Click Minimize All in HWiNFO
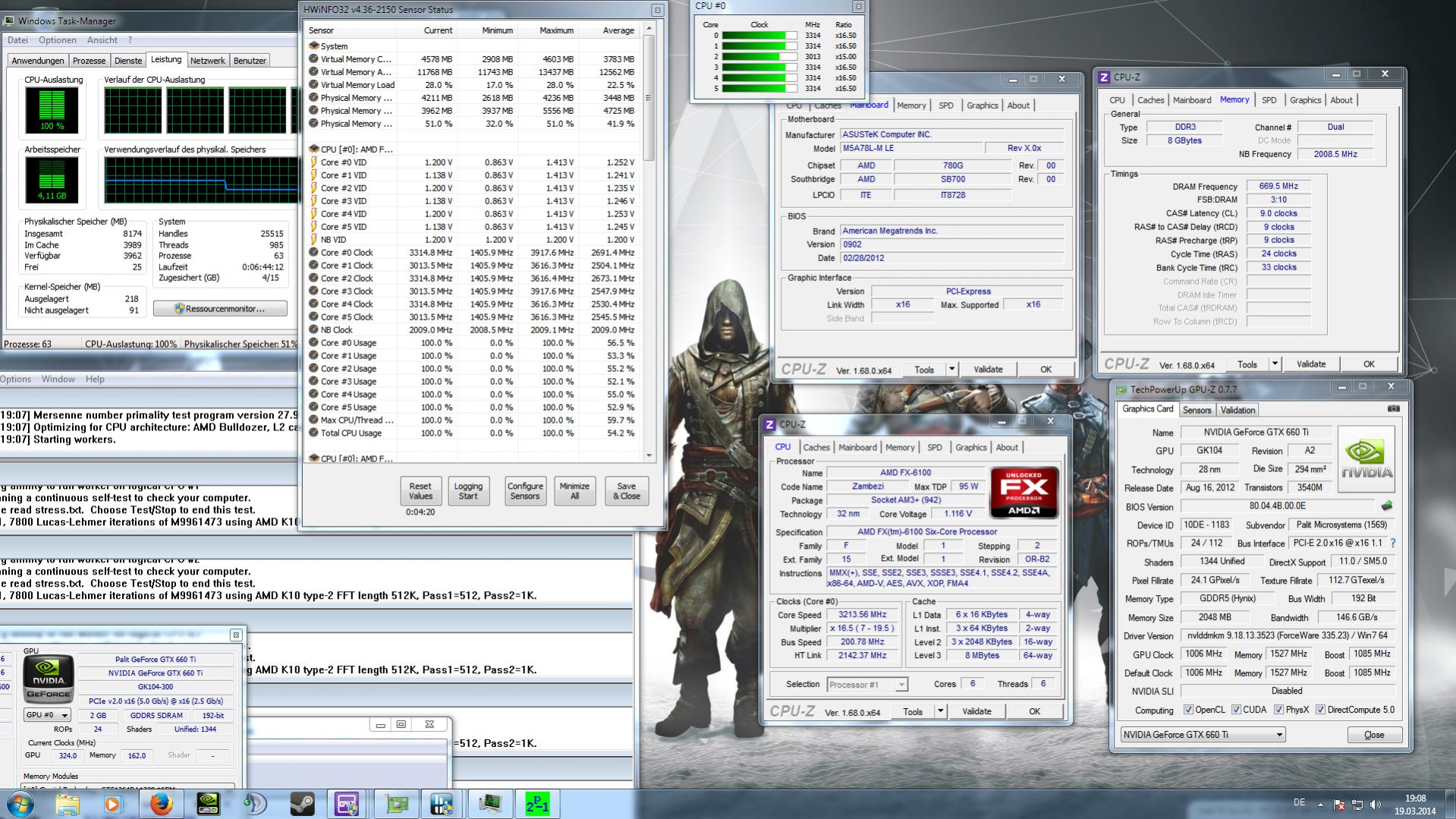 [x=574, y=491]
